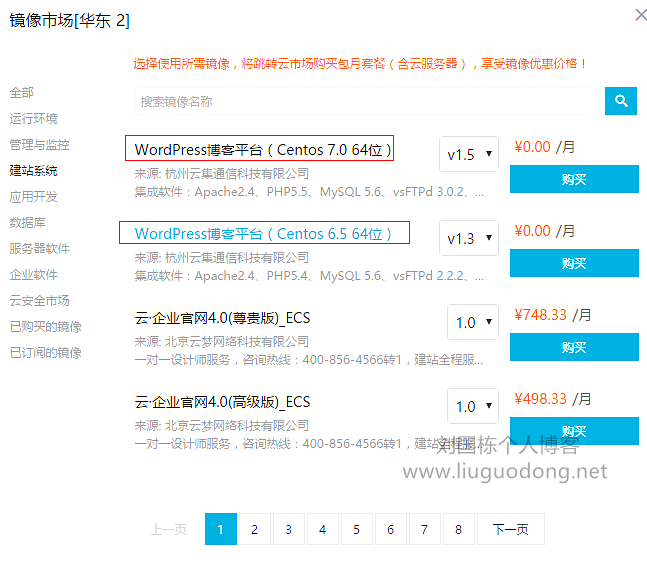Select the 管理与监控 category
This screenshot has height=575, width=647.
tap(39, 144)
